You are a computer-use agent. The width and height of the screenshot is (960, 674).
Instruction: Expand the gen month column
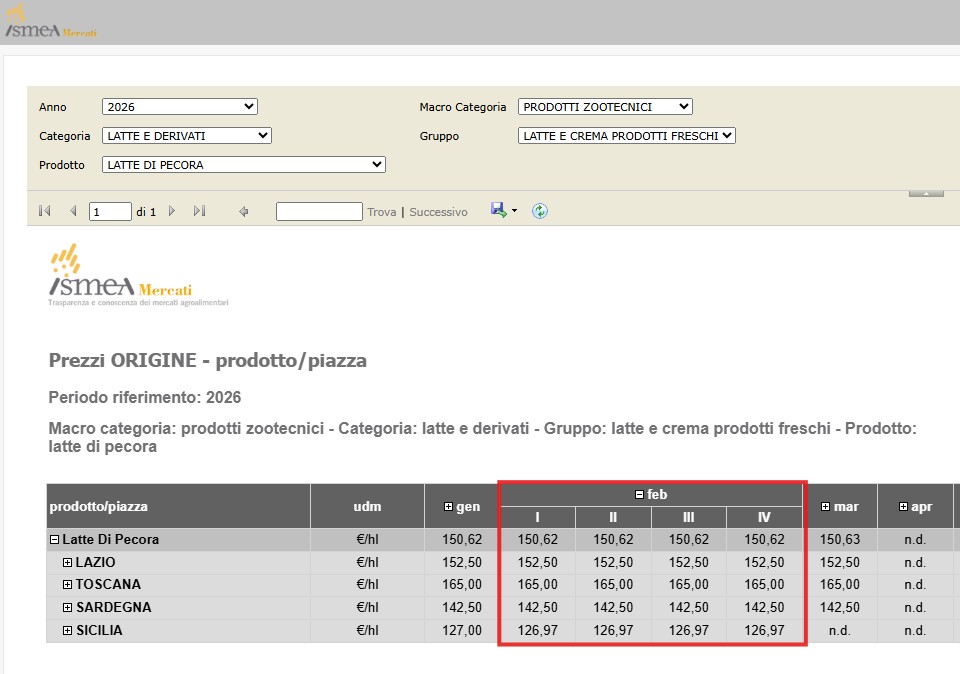point(448,506)
